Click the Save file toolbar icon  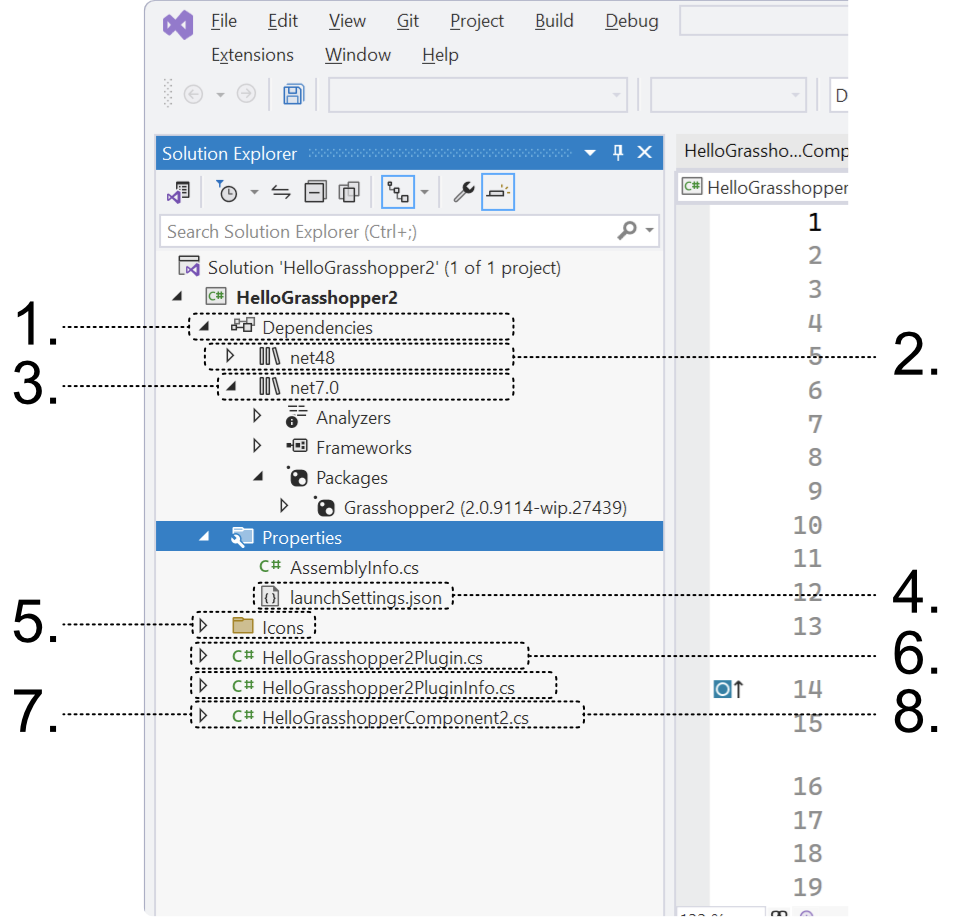[x=294, y=94]
